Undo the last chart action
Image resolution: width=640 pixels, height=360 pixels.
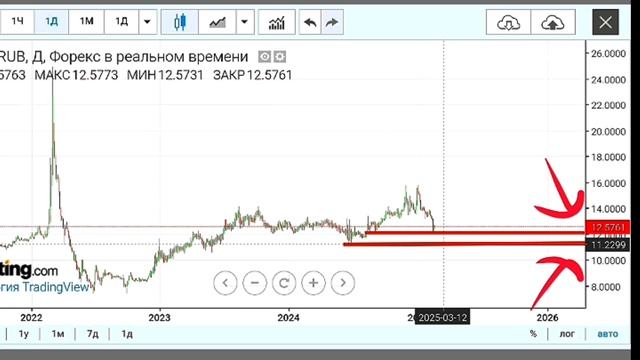click(x=310, y=22)
